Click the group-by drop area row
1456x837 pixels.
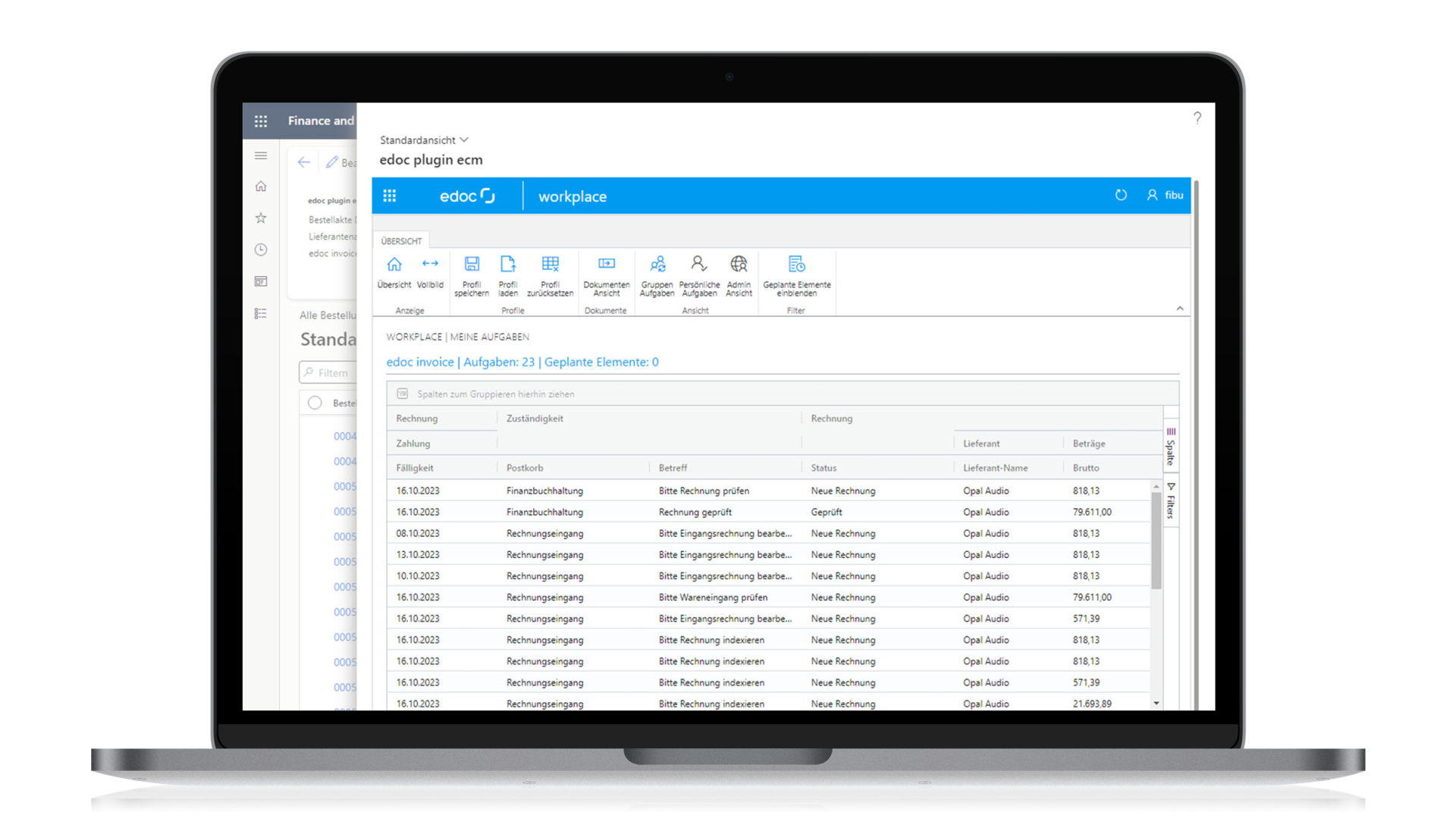[x=783, y=394]
